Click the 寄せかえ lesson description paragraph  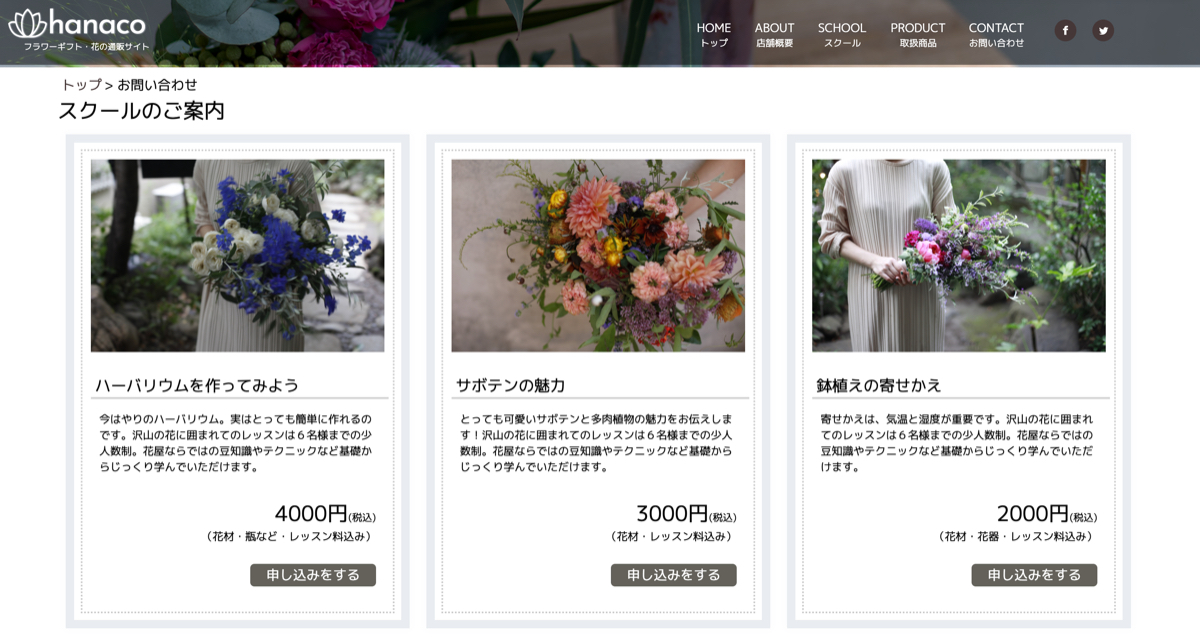tap(958, 442)
